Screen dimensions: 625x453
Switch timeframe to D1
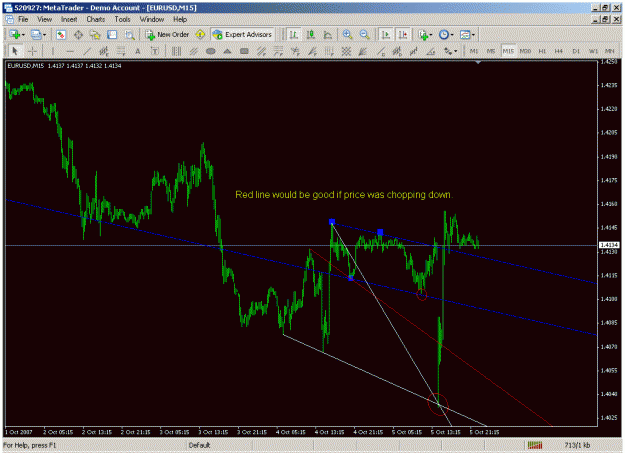click(576, 51)
